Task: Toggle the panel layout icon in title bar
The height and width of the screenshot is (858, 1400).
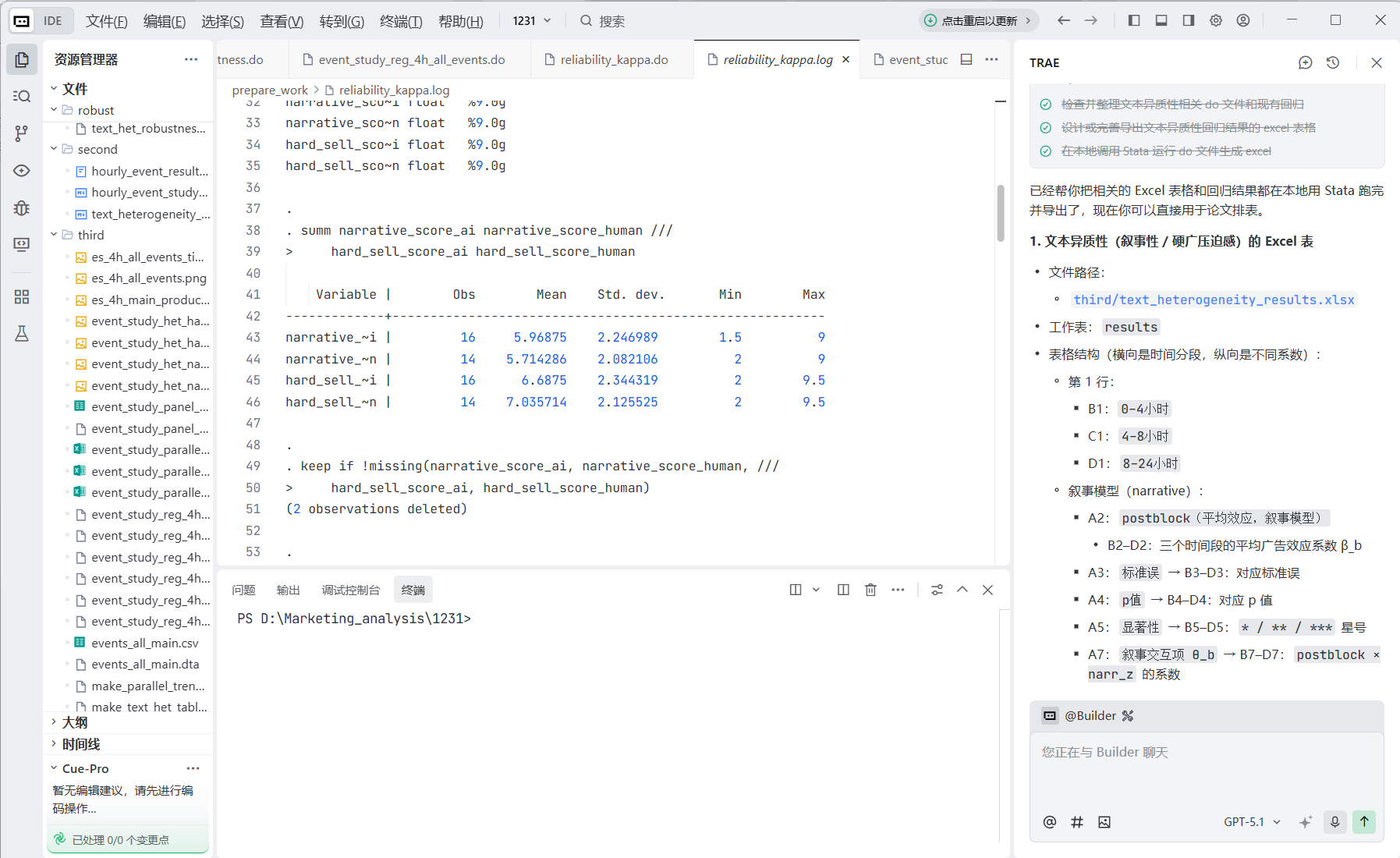Action: click(1161, 20)
